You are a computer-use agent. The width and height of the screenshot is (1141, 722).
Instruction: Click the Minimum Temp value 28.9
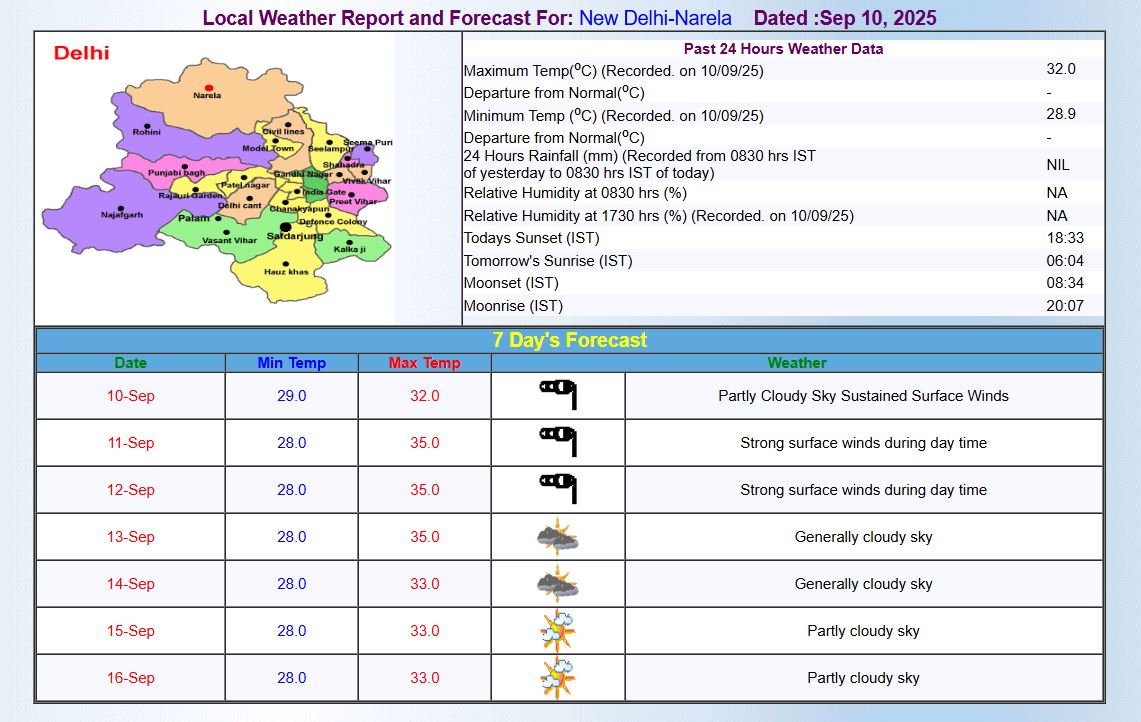coord(1061,114)
